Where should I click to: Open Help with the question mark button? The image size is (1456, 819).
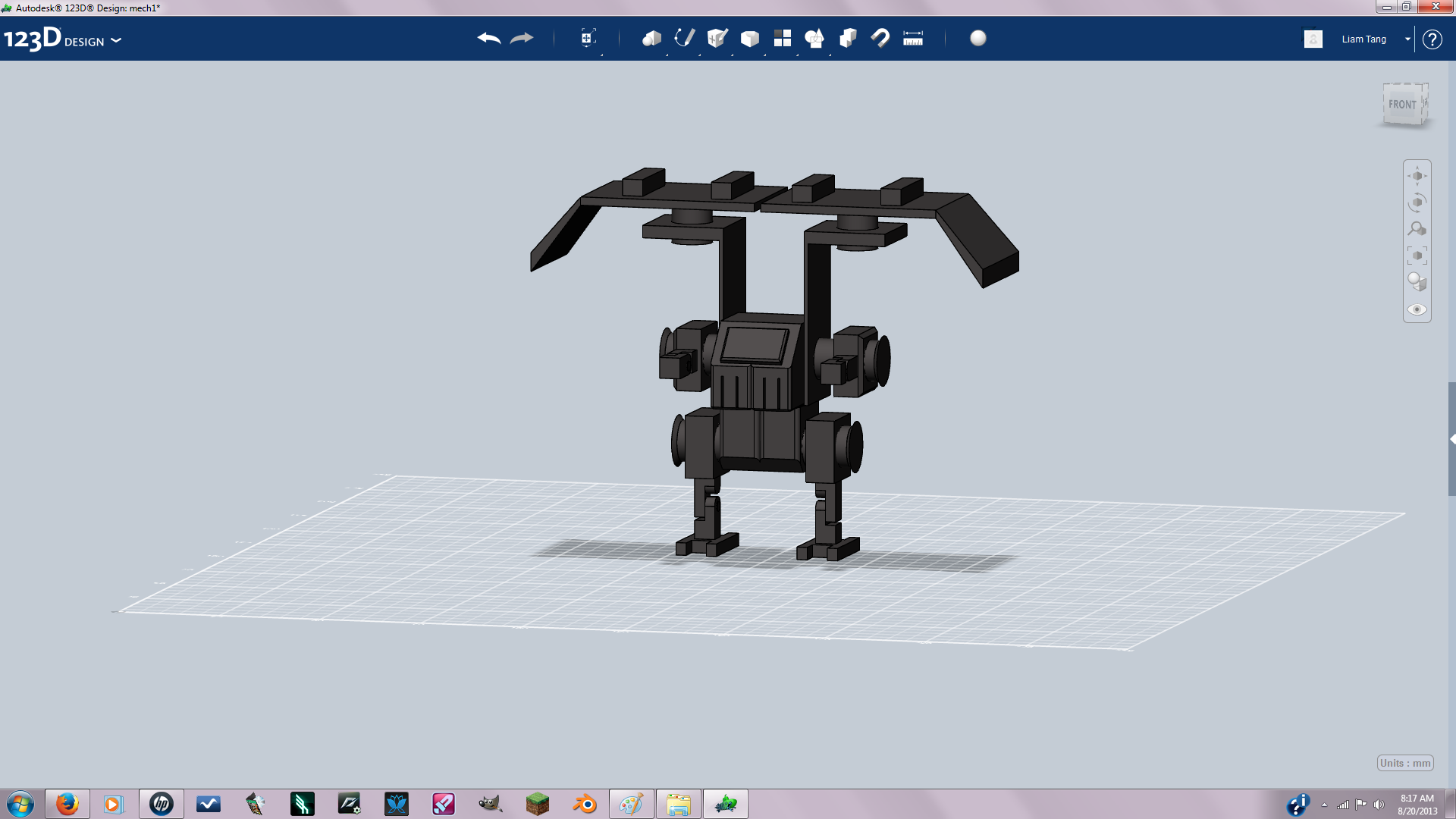[1433, 39]
